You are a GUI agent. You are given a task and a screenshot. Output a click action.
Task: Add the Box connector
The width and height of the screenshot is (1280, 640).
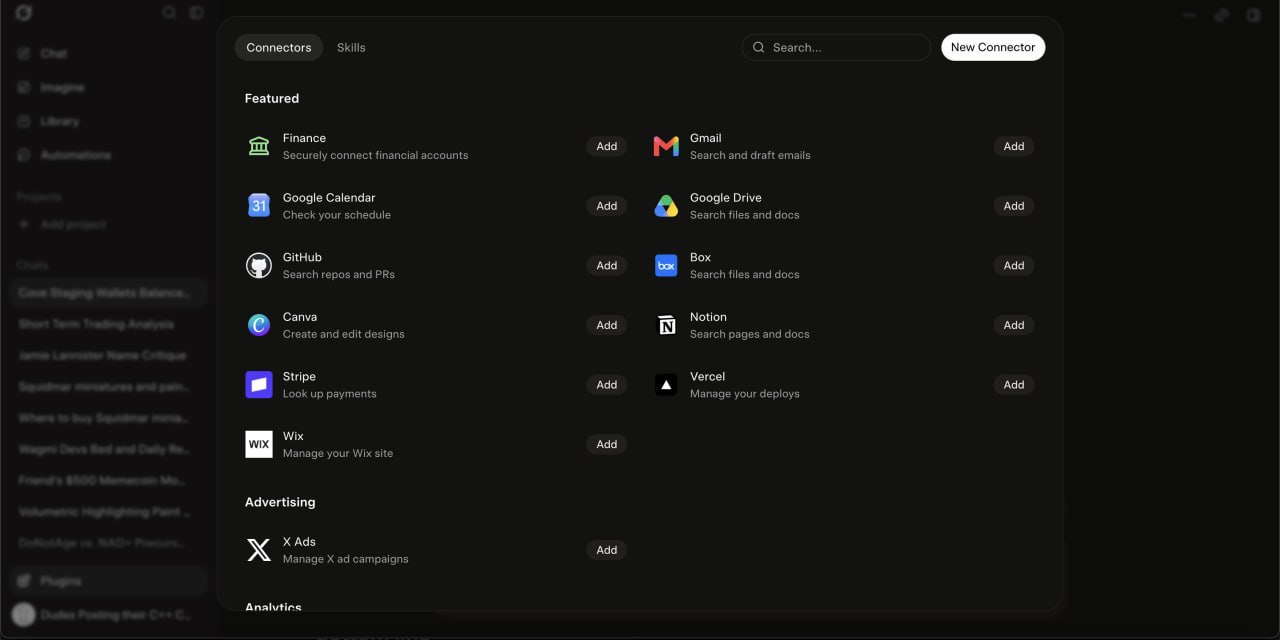(1014, 265)
